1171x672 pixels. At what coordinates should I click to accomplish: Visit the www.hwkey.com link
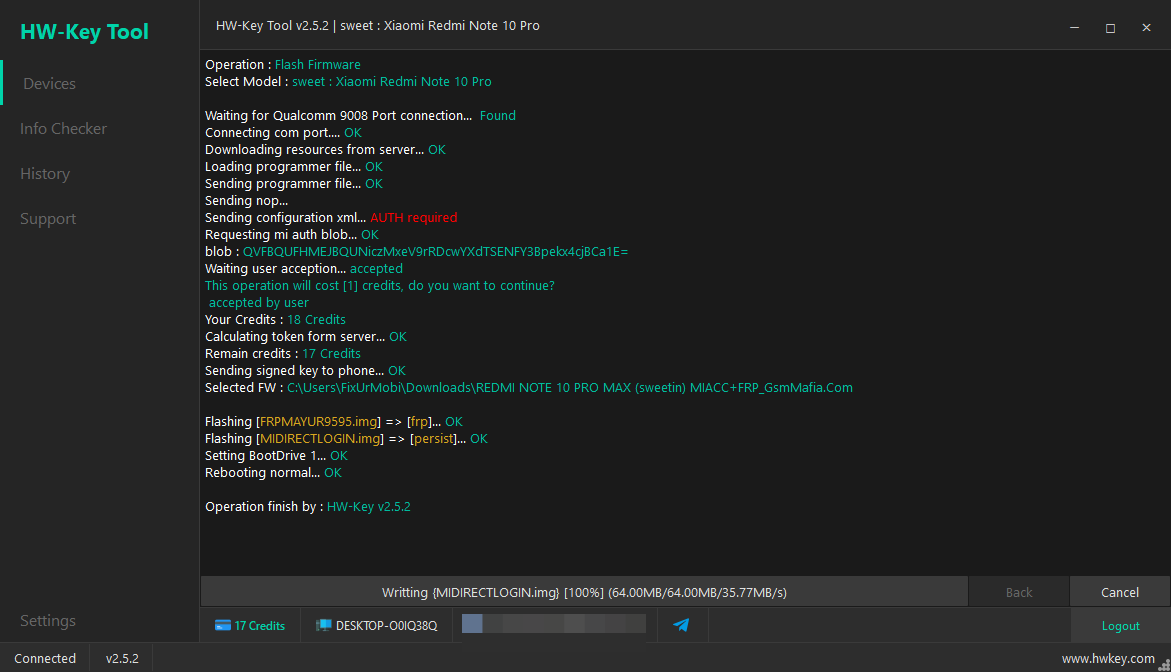point(1108,659)
